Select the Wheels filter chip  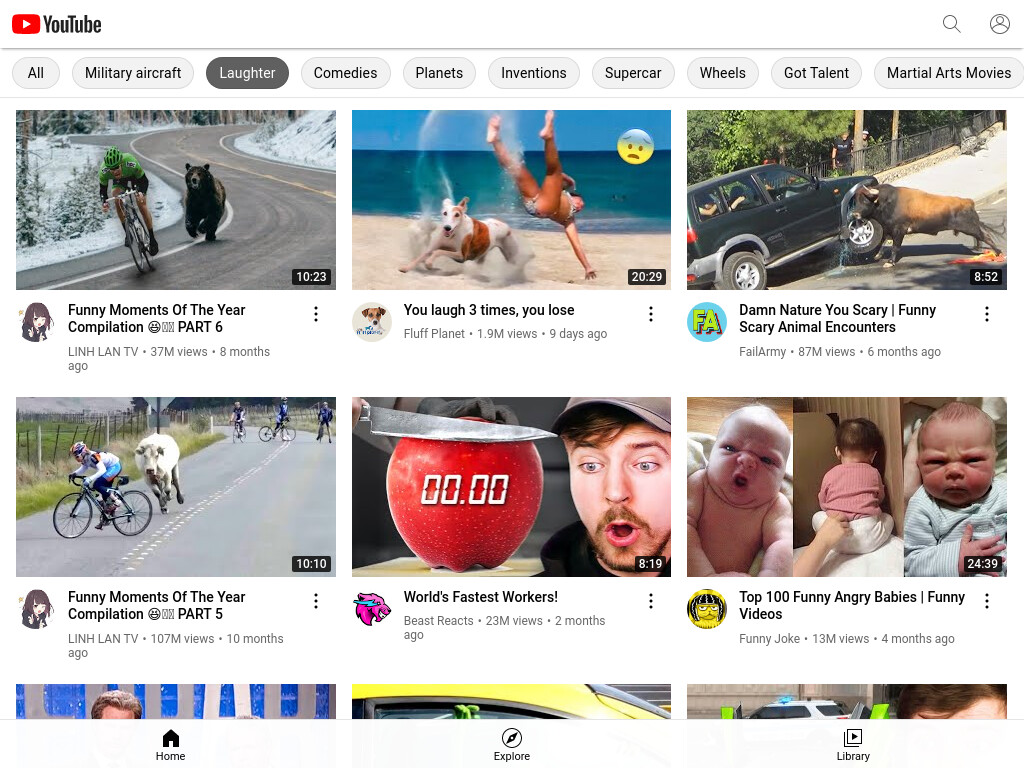tap(722, 73)
